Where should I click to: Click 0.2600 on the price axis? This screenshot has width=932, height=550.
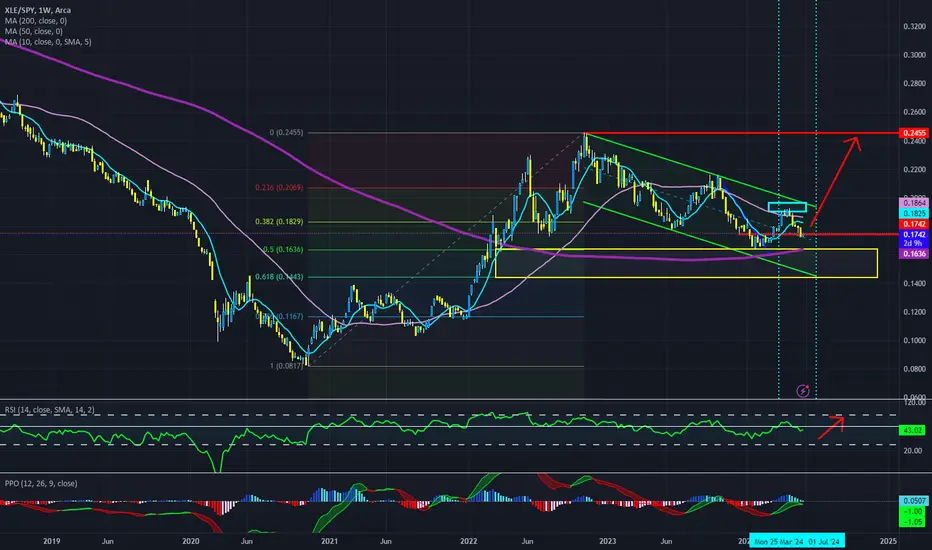click(x=914, y=112)
